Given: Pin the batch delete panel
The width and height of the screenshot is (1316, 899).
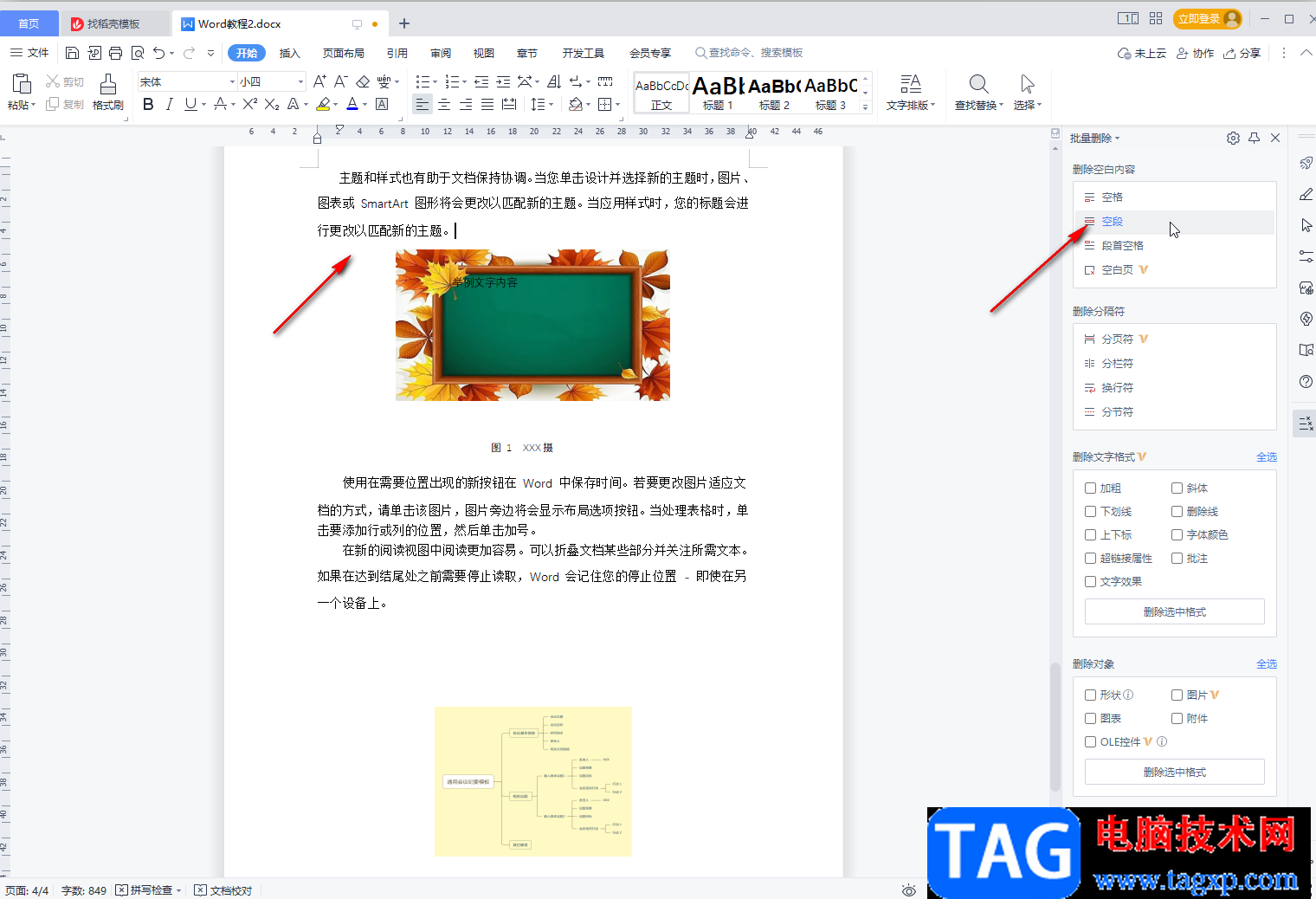Looking at the screenshot, I should (1254, 138).
